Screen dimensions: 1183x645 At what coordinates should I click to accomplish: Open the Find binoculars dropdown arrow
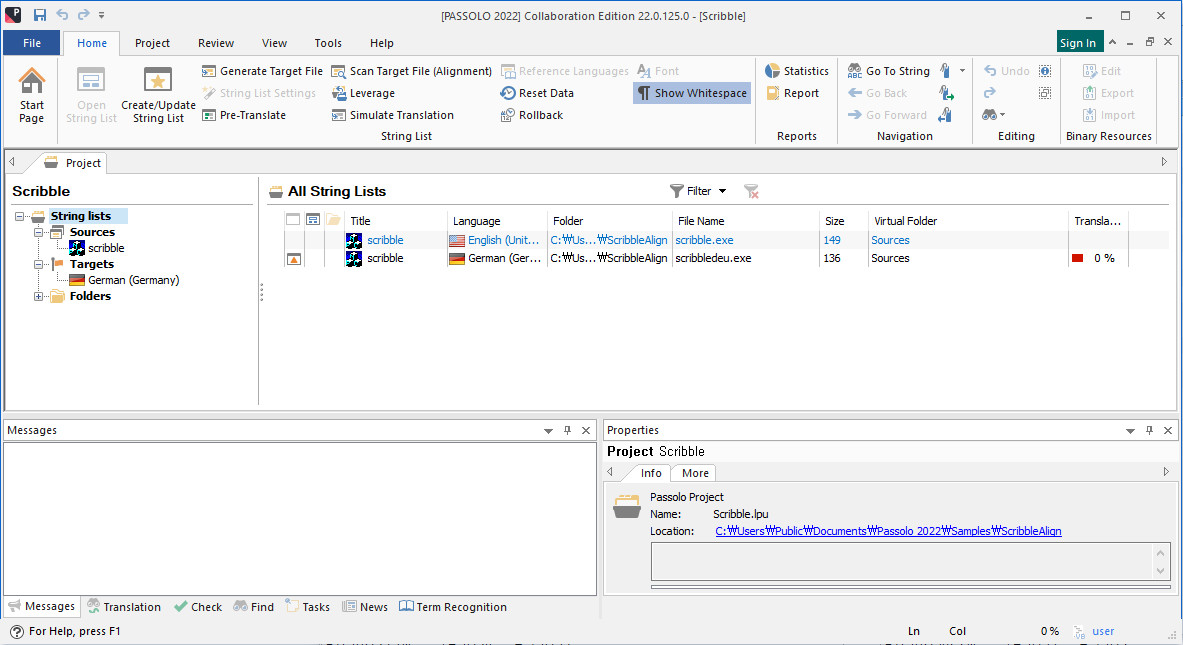click(x=1003, y=115)
